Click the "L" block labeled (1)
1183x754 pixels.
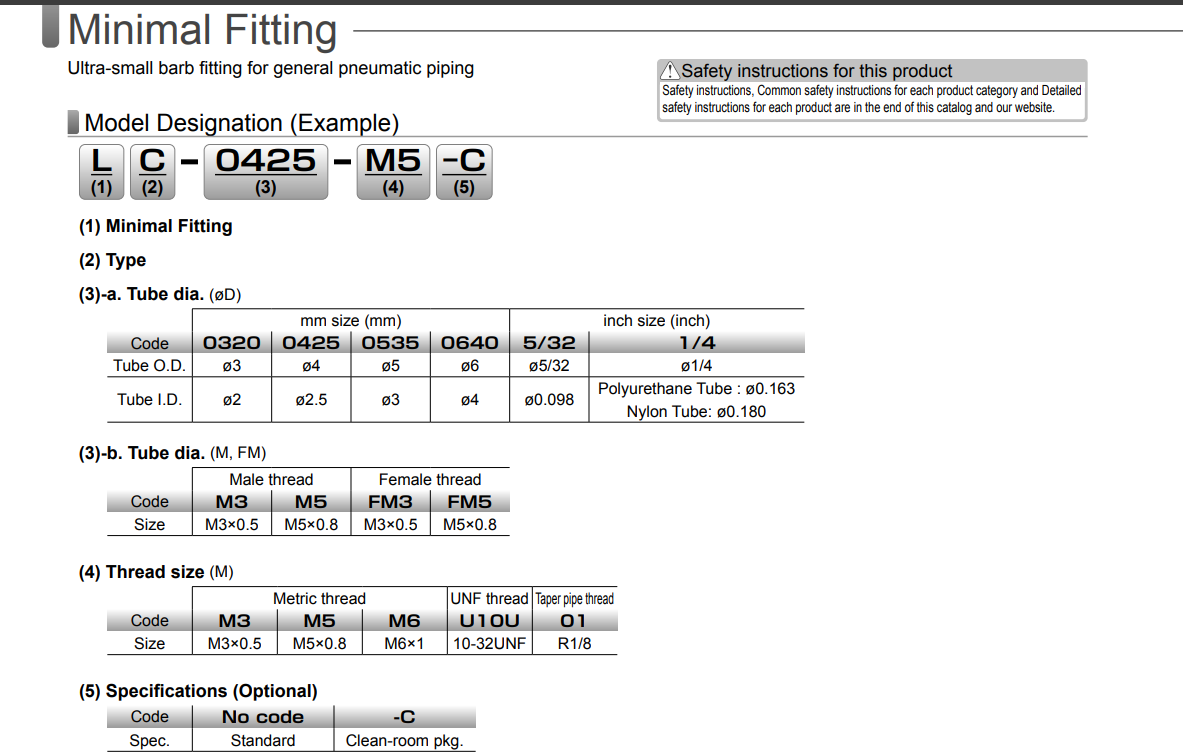(101, 171)
